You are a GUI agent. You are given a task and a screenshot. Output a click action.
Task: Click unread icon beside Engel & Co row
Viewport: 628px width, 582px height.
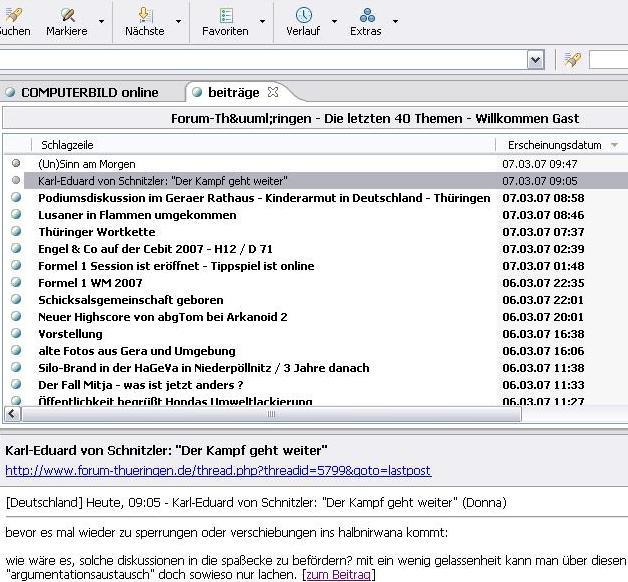(16, 248)
